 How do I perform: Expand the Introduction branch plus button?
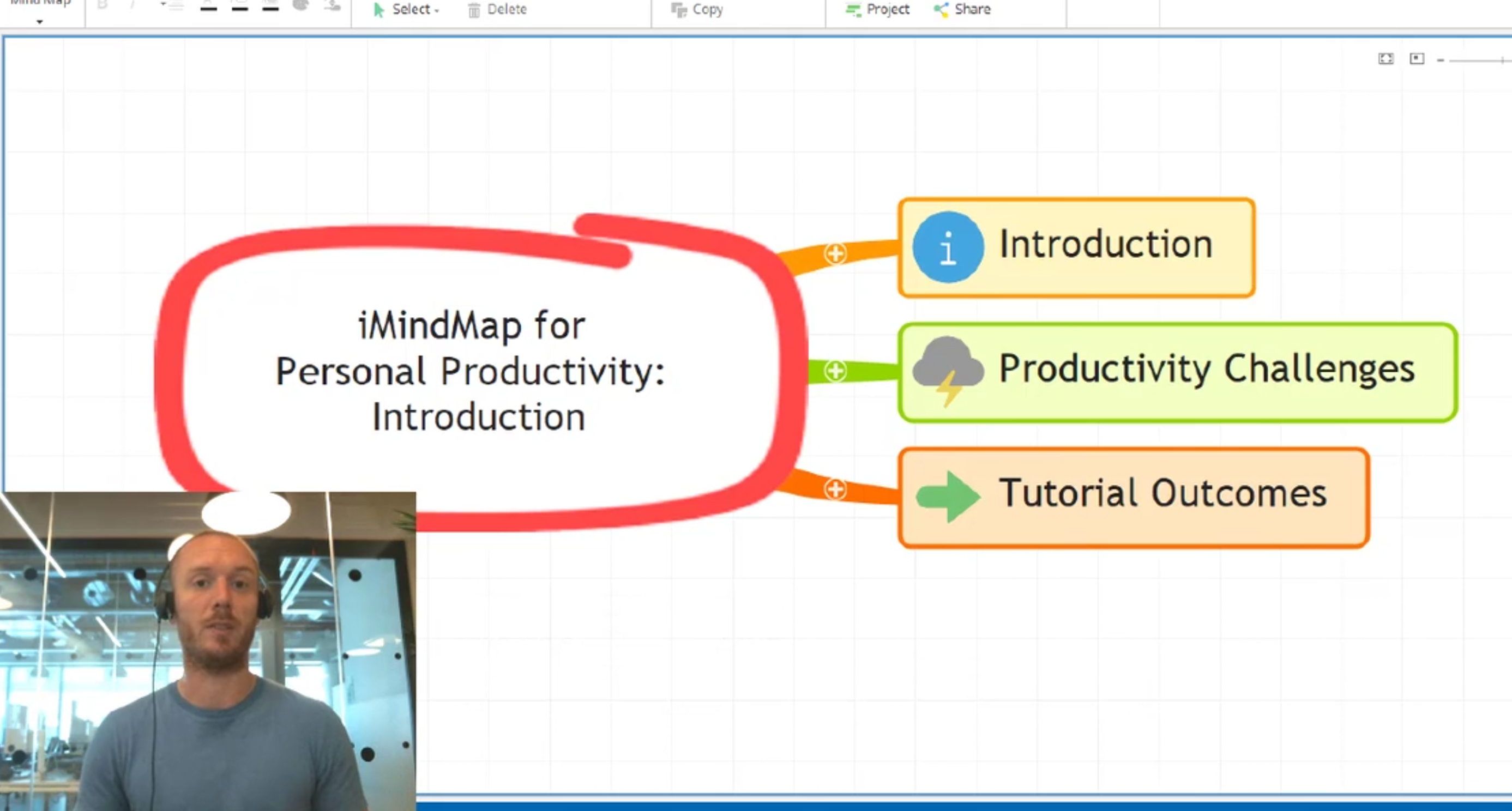[x=835, y=254]
